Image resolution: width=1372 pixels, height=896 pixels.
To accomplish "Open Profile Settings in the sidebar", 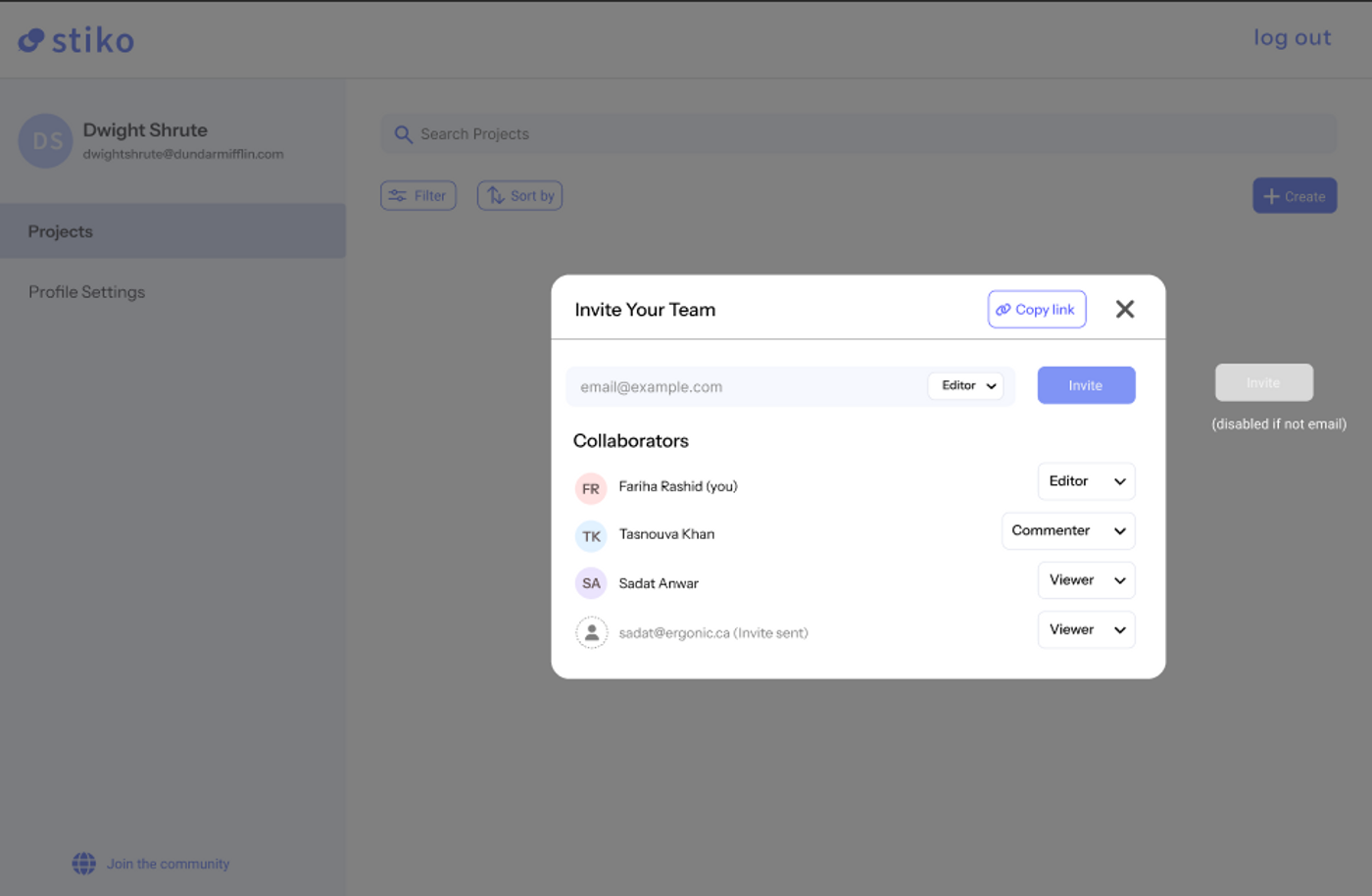I will tap(86, 292).
